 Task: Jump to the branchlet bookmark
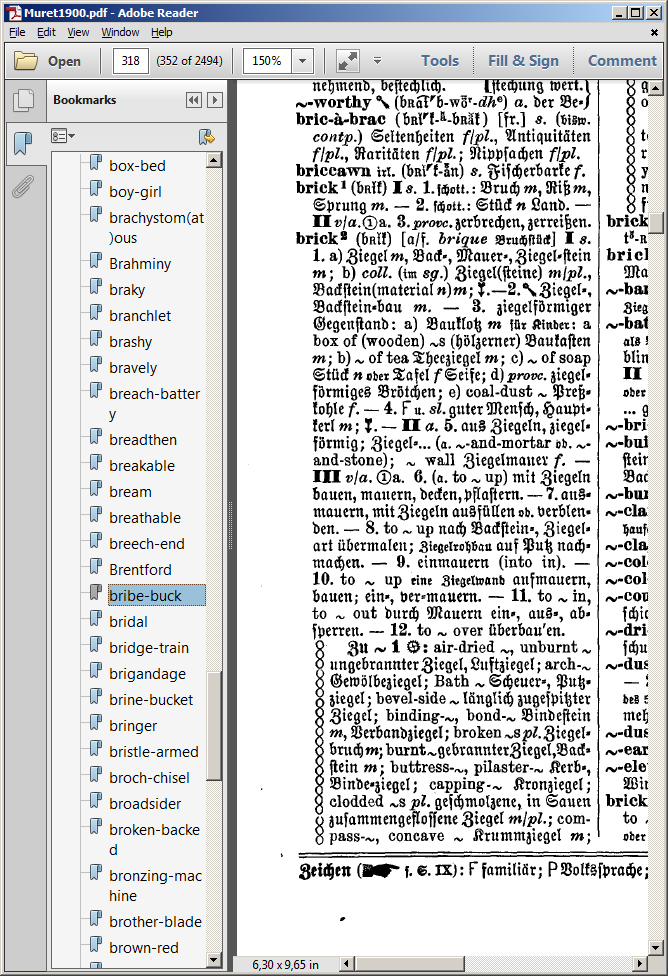140,316
